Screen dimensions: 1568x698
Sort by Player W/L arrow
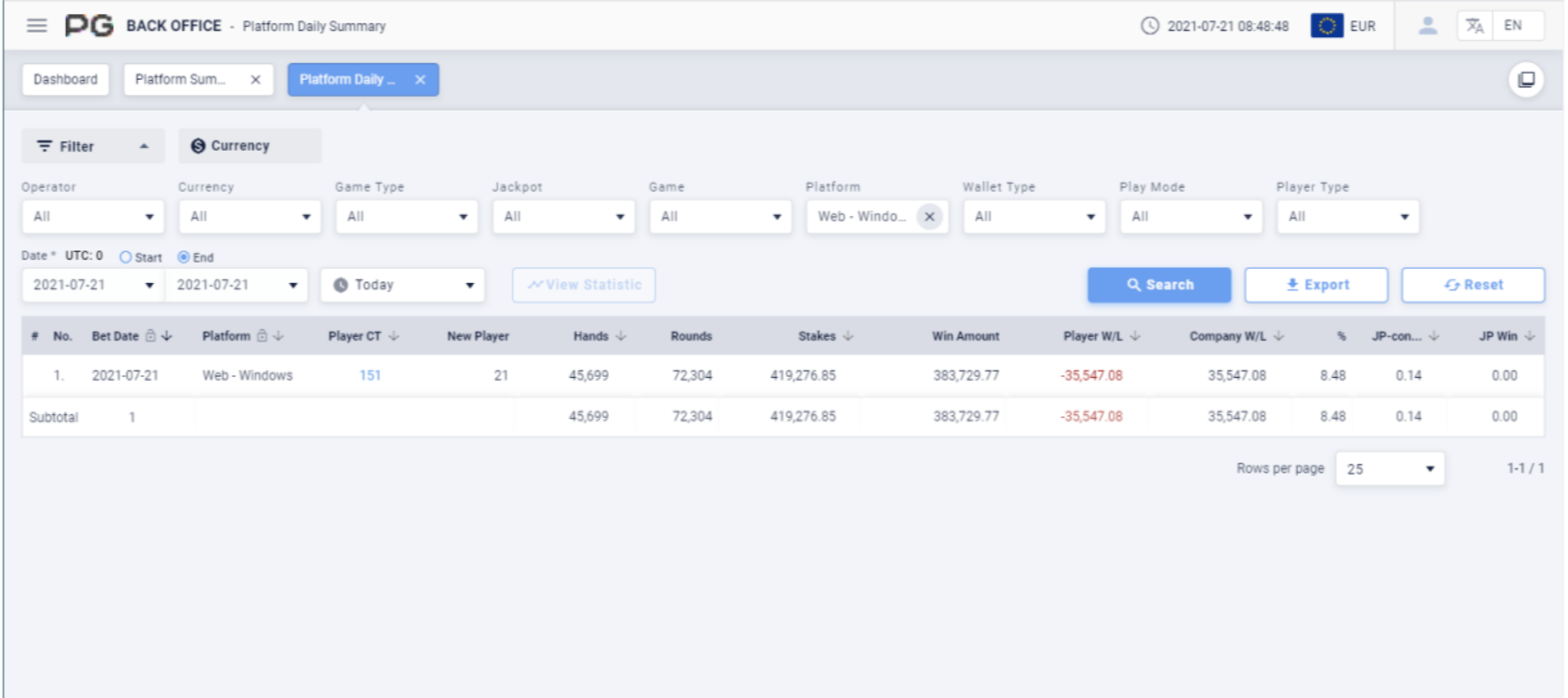(x=1135, y=336)
